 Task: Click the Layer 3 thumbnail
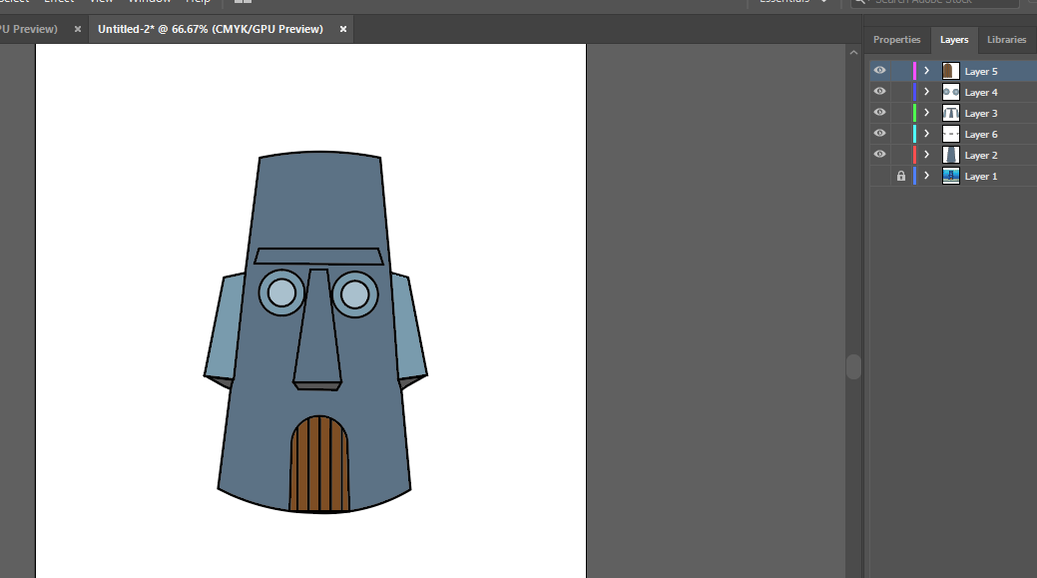[x=950, y=113]
